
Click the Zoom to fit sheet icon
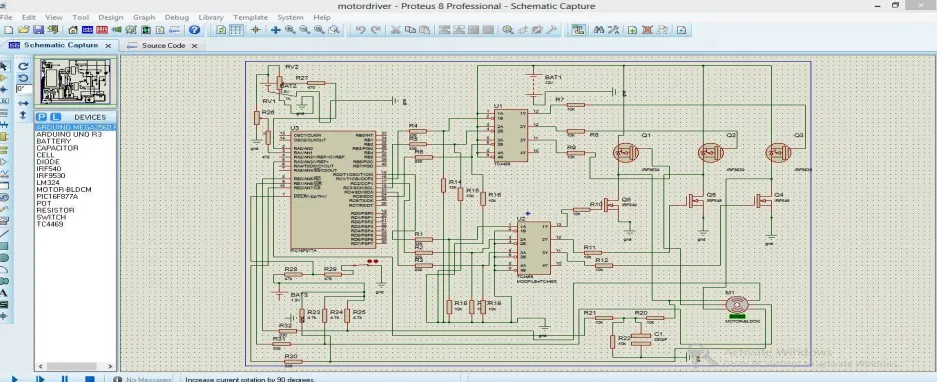click(x=320, y=29)
